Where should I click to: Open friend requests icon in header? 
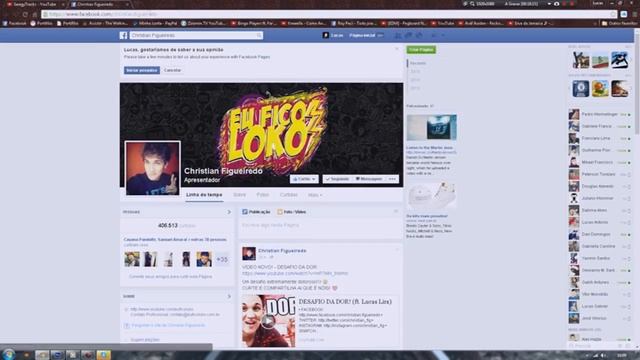click(x=398, y=36)
